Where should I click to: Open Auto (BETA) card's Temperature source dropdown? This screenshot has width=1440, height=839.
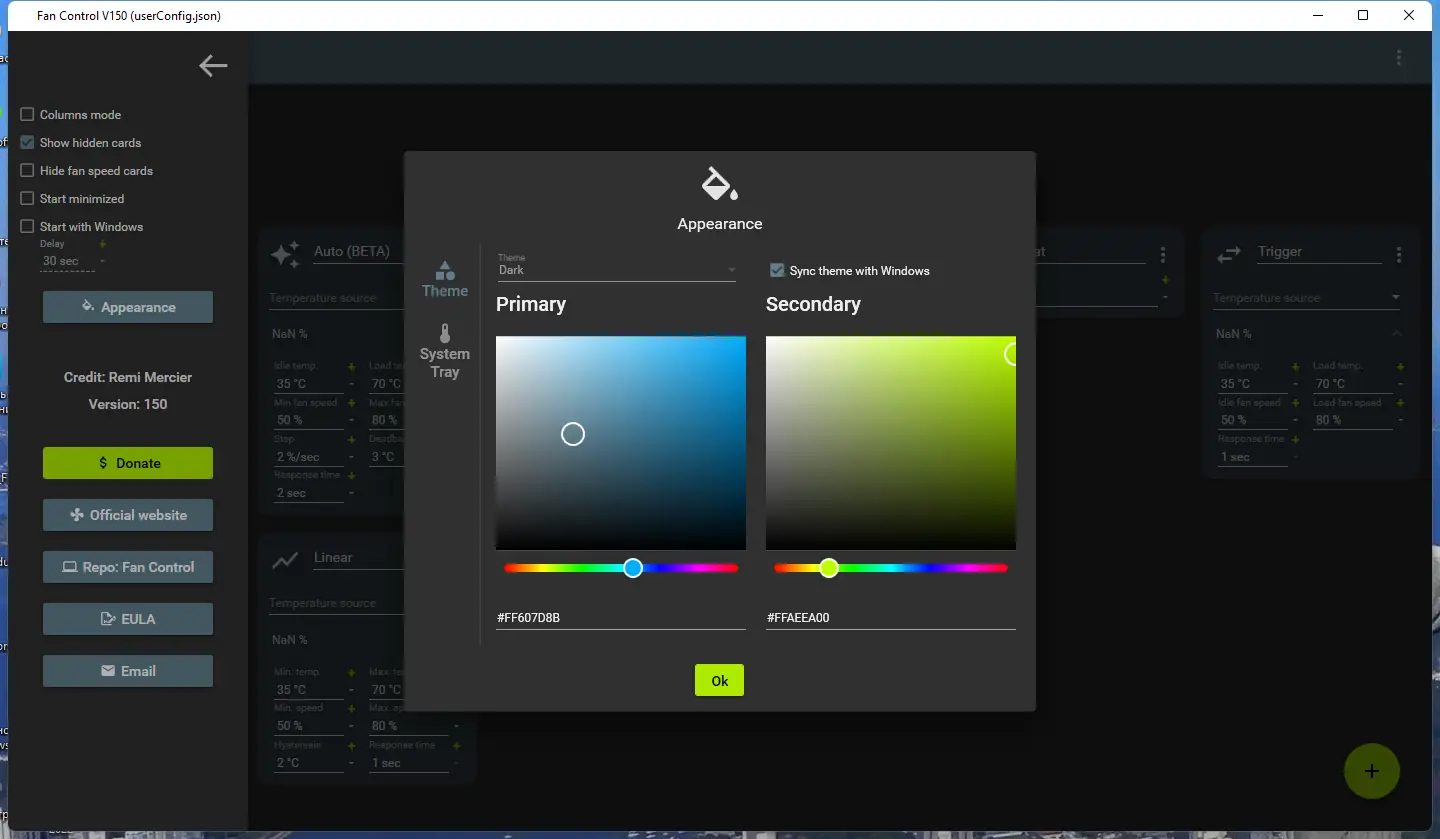click(x=336, y=298)
